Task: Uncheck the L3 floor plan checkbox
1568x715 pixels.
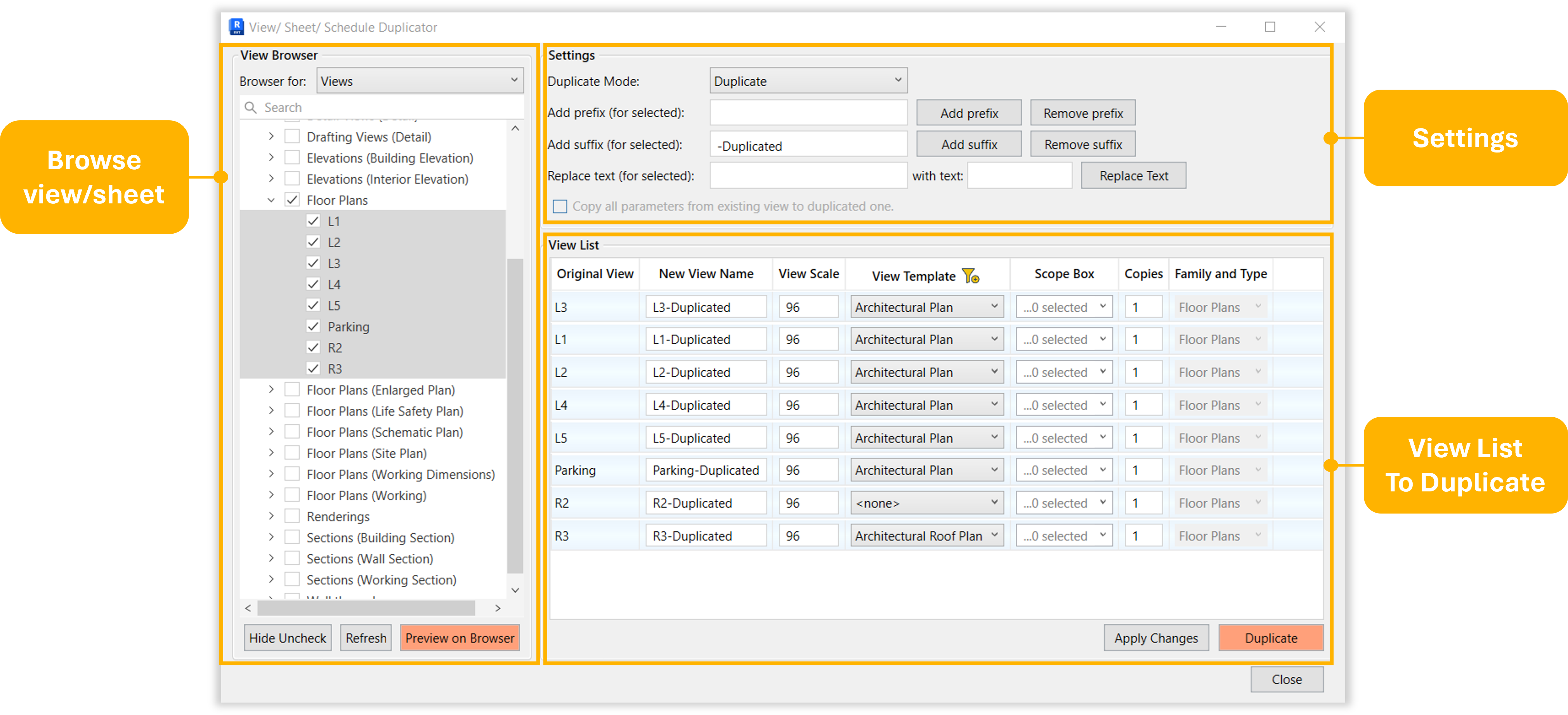Action: [x=313, y=263]
